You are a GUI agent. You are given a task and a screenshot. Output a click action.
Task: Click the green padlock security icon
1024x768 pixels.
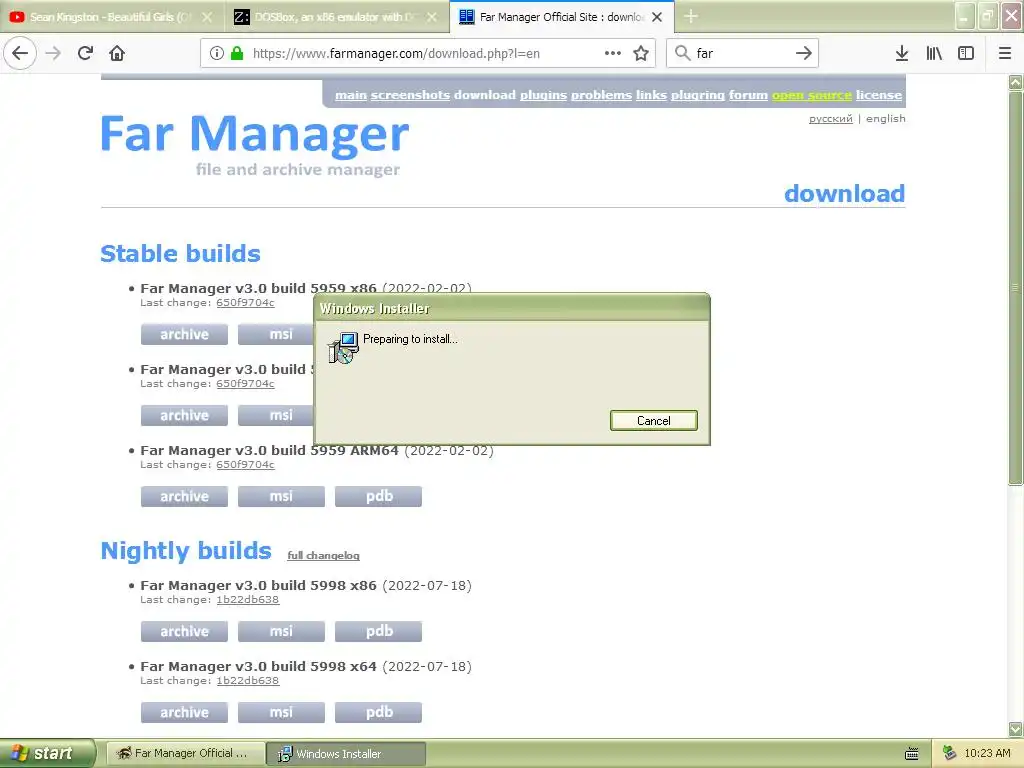coord(237,53)
